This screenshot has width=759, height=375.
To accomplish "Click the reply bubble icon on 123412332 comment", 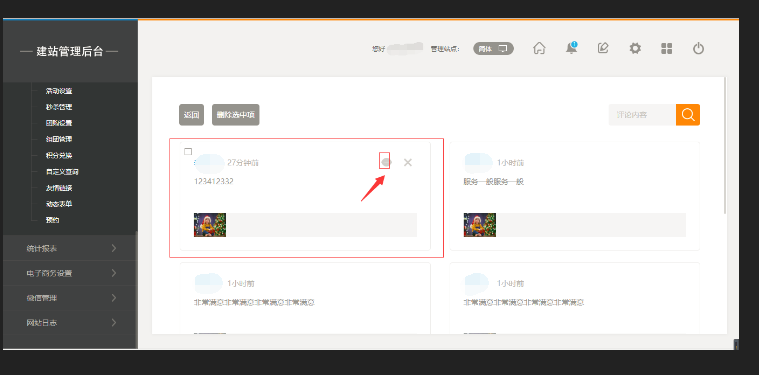I will (385, 162).
